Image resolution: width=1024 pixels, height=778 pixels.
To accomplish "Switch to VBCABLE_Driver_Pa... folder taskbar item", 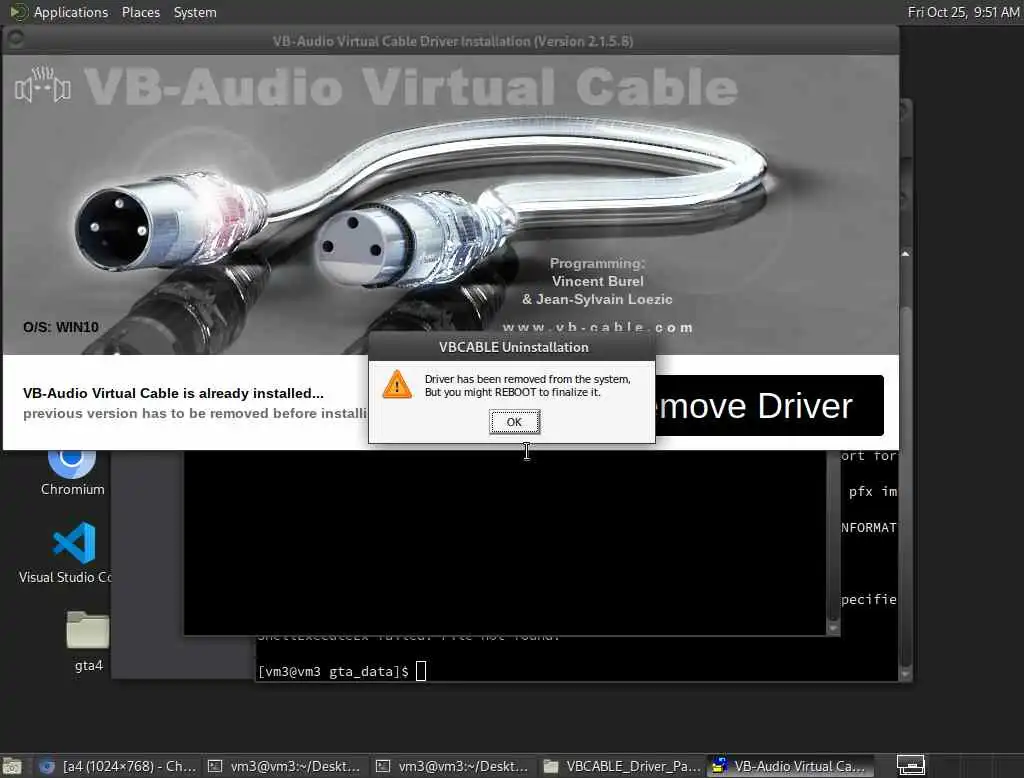I will click(x=622, y=766).
